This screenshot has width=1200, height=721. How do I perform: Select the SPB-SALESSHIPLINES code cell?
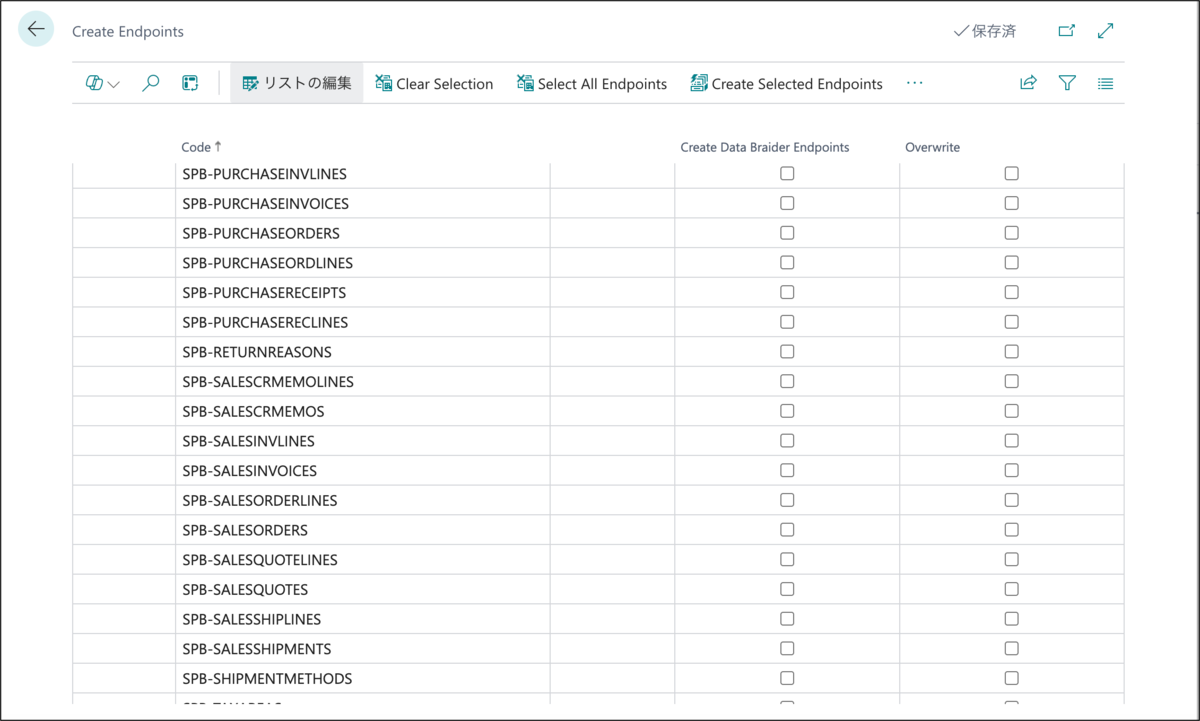click(363, 619)
